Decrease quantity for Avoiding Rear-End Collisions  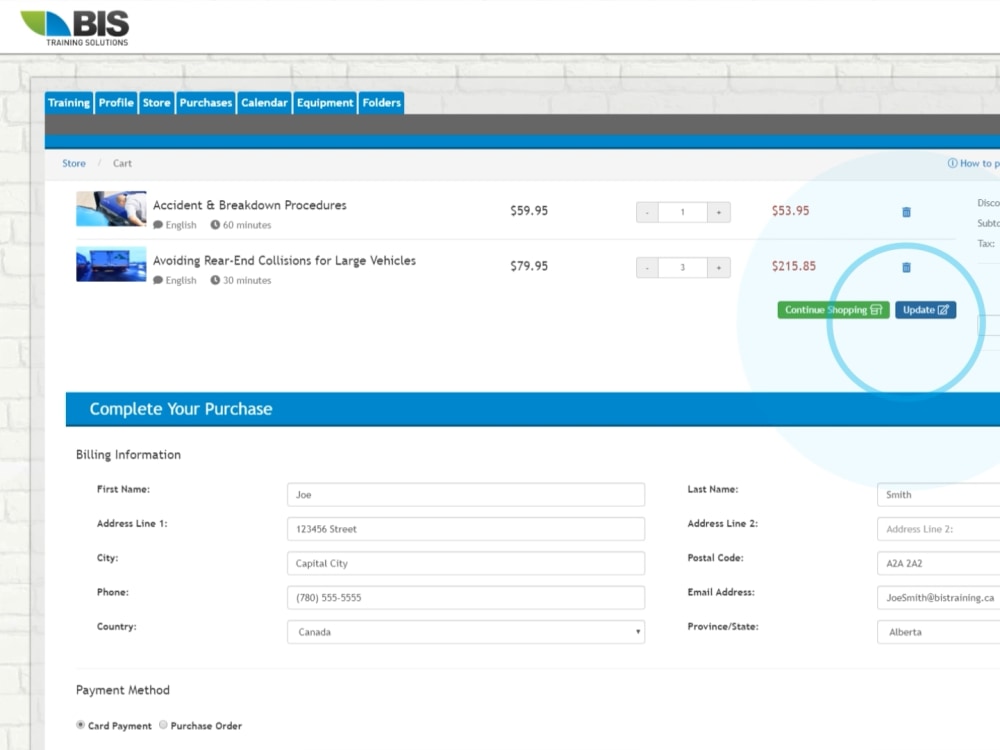pyautogui.click(x=647, y=267)
